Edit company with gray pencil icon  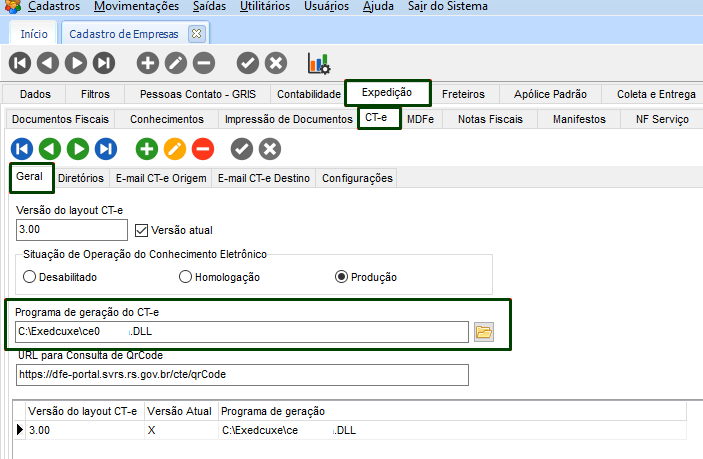pos(176,63)
